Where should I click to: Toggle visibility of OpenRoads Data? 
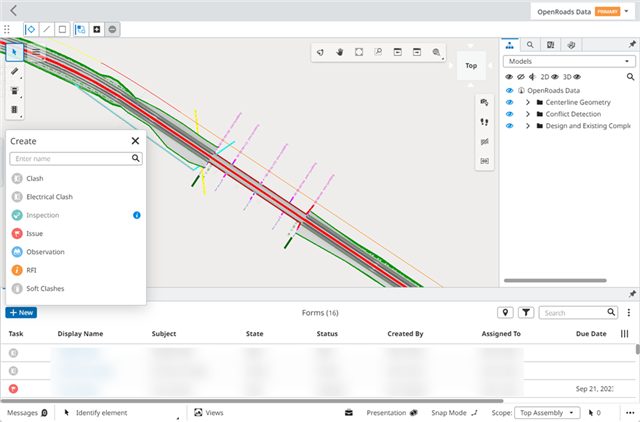tap(509, 91)
